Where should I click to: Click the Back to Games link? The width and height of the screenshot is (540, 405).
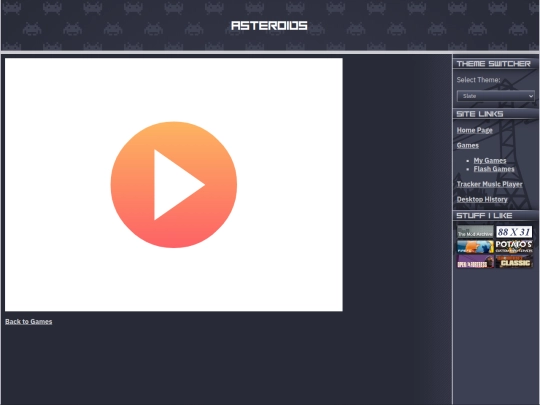coord(29,321)
